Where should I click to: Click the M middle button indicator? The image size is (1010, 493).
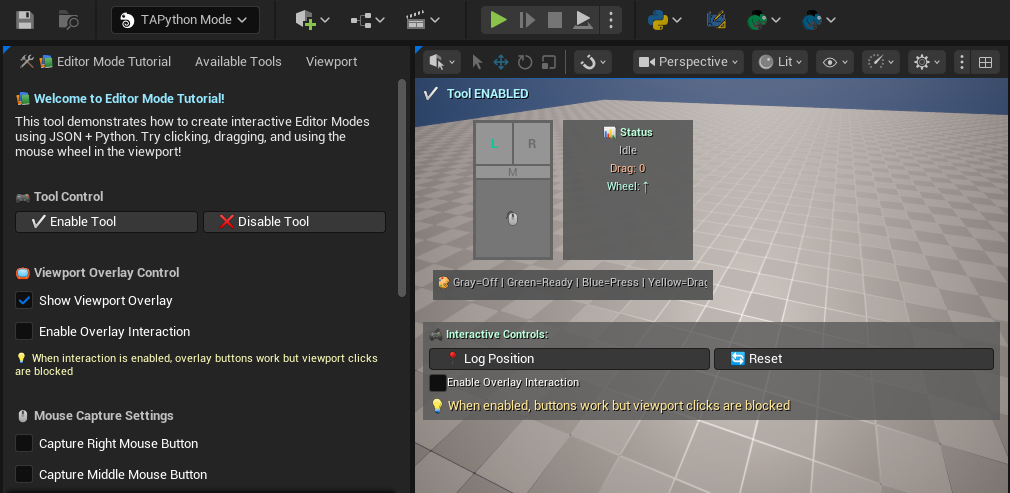pyautogui.click(x=513, y=172)
